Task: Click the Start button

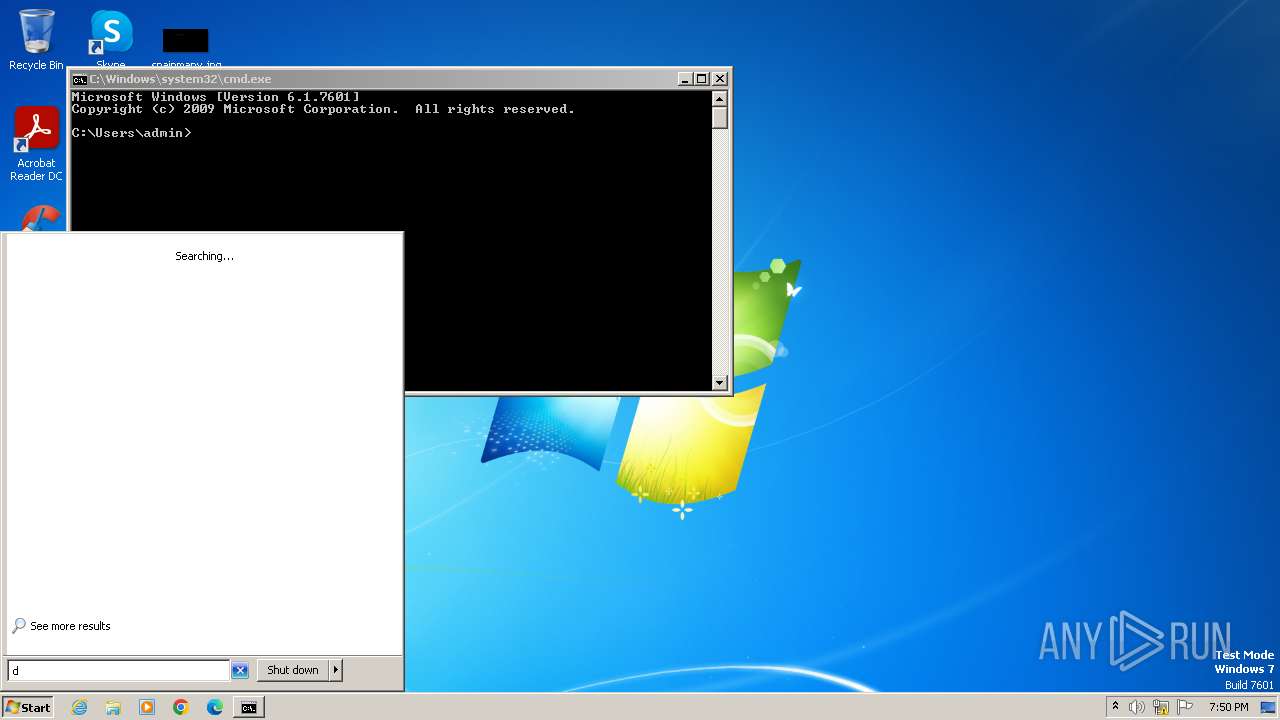Action: coord(28,707)
